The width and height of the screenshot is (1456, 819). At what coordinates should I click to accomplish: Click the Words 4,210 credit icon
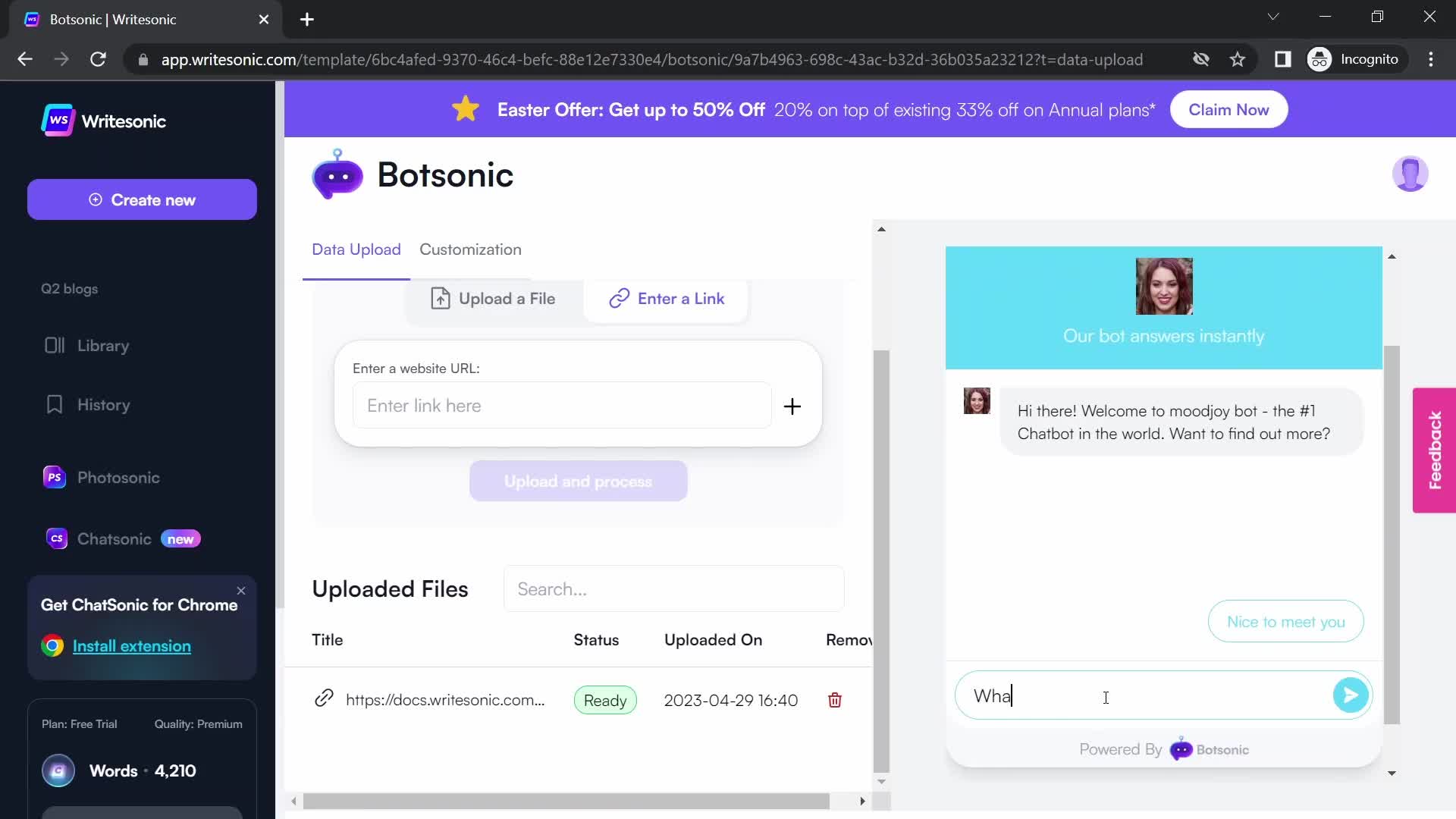58,771
